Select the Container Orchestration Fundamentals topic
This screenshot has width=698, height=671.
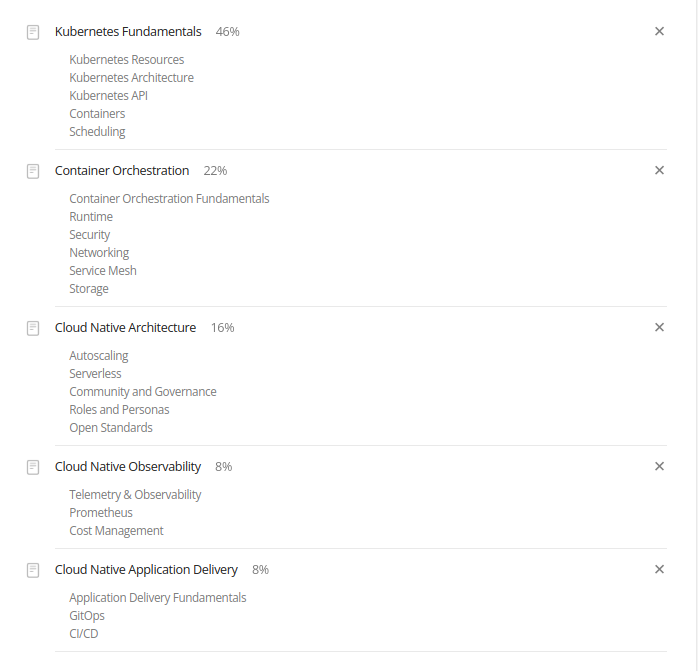click(x=169, y=199)
